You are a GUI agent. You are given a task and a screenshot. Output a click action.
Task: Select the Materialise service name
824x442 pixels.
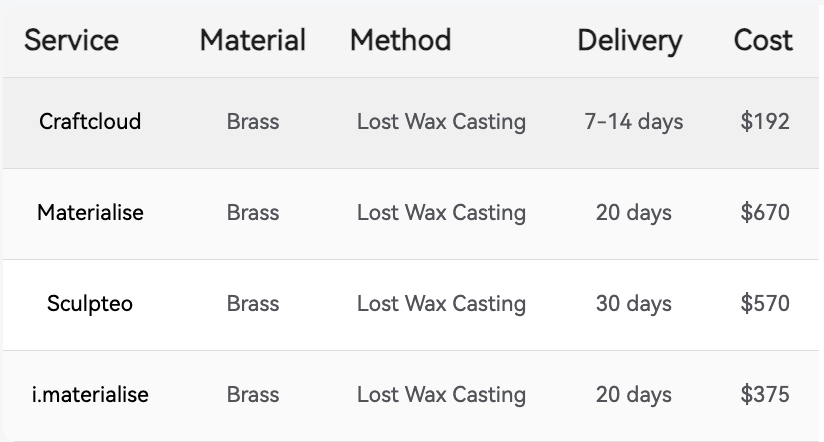pos(90,212)
